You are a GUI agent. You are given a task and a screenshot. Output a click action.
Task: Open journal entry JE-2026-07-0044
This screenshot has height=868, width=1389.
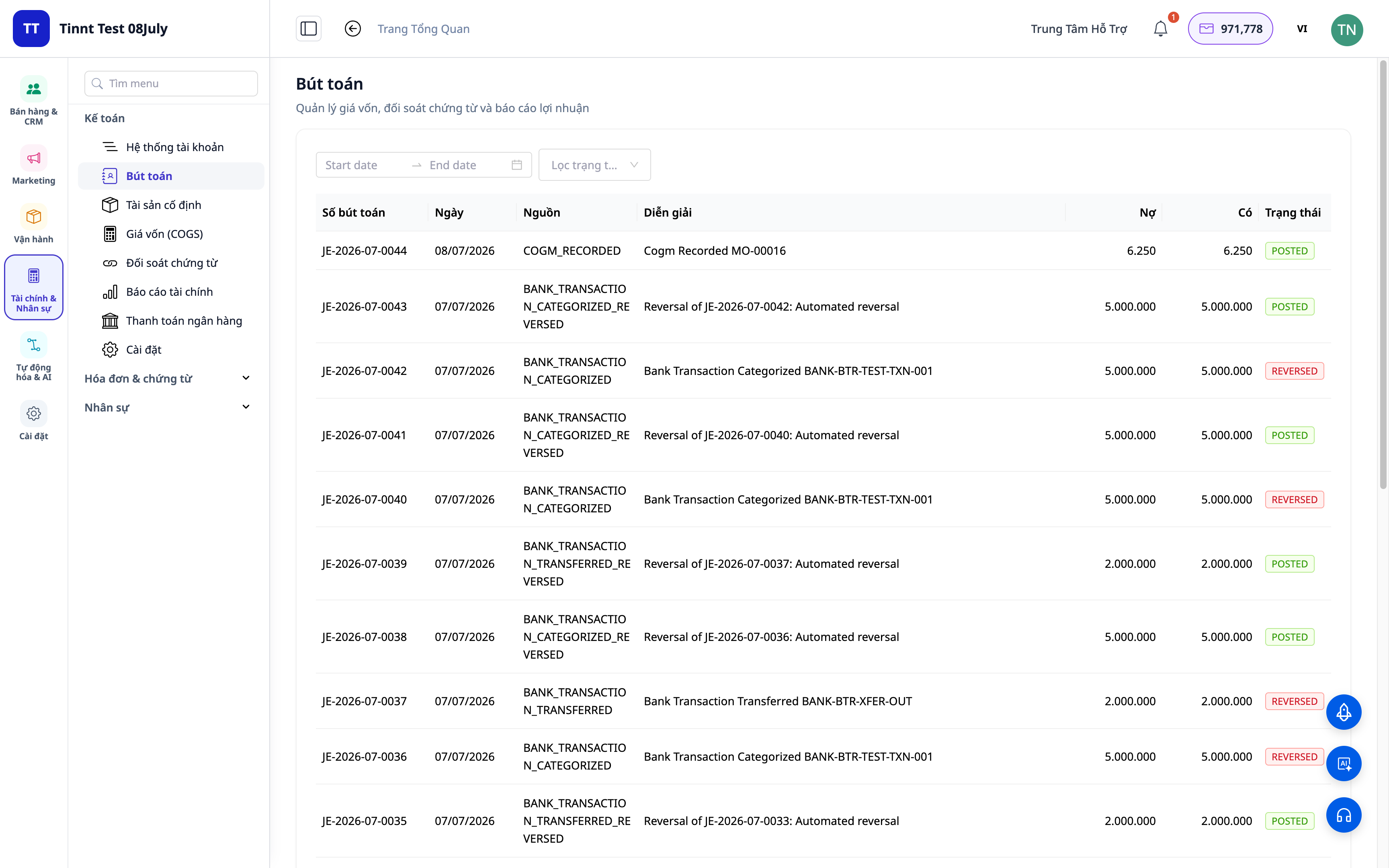tap(364, 250)
